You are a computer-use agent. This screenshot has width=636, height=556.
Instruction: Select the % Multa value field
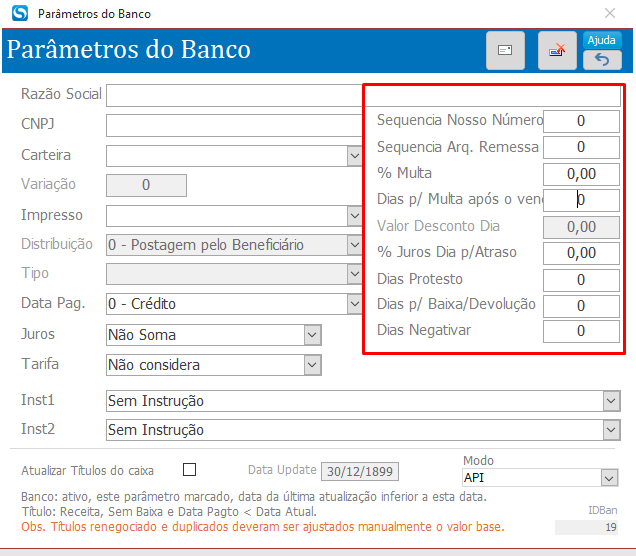(581, 173)
